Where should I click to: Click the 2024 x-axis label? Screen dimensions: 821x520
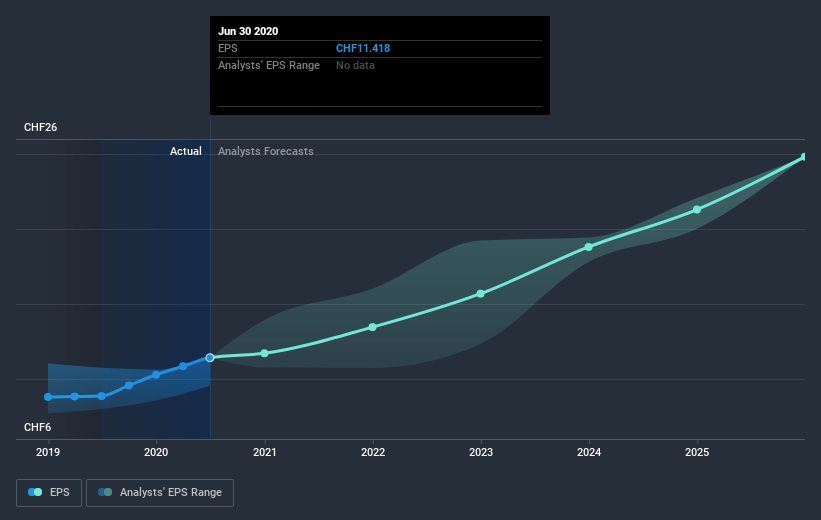589,452
